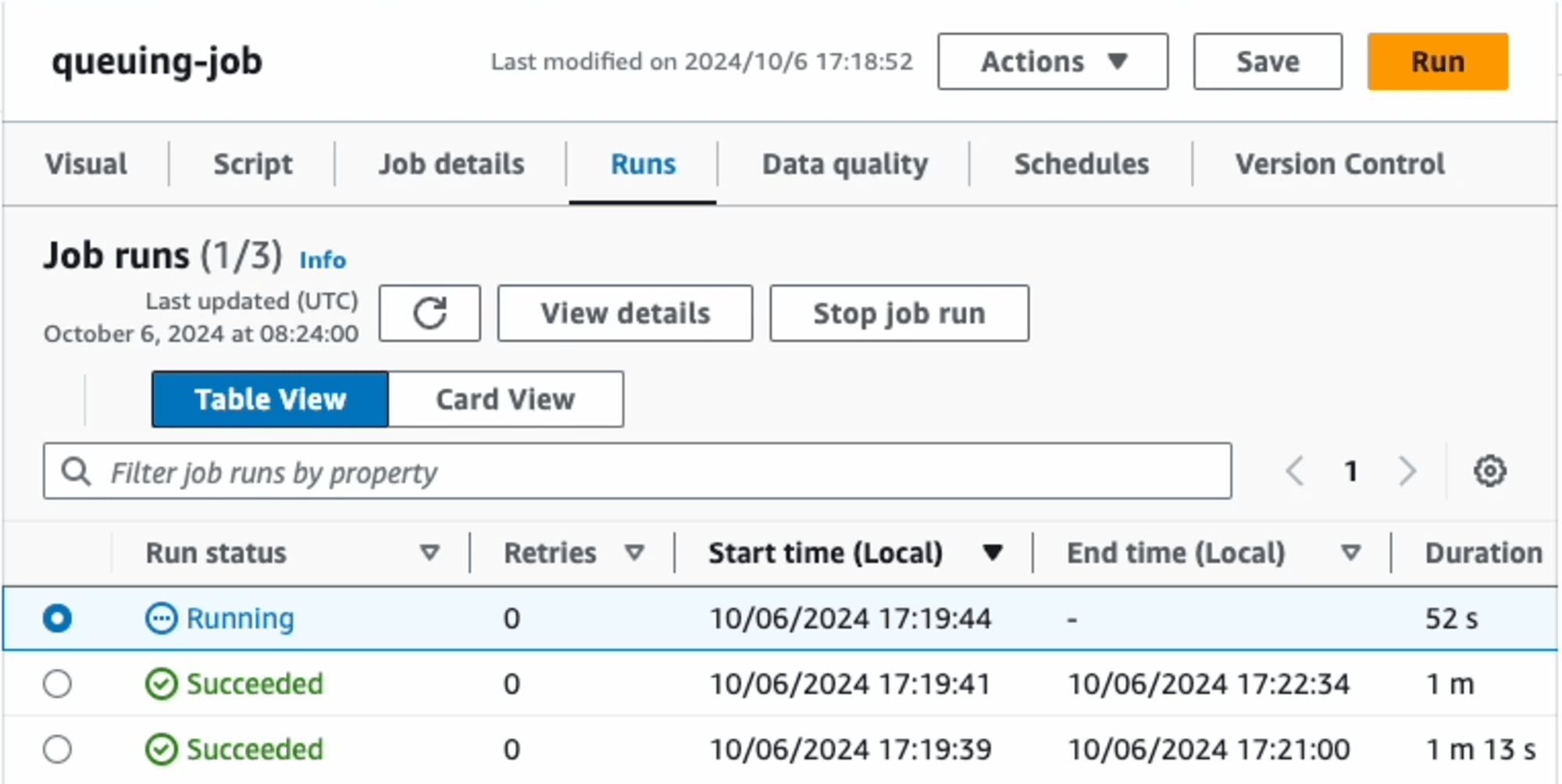
Task: Click the 52 s duration value
Action: (x=1451, y=618)
